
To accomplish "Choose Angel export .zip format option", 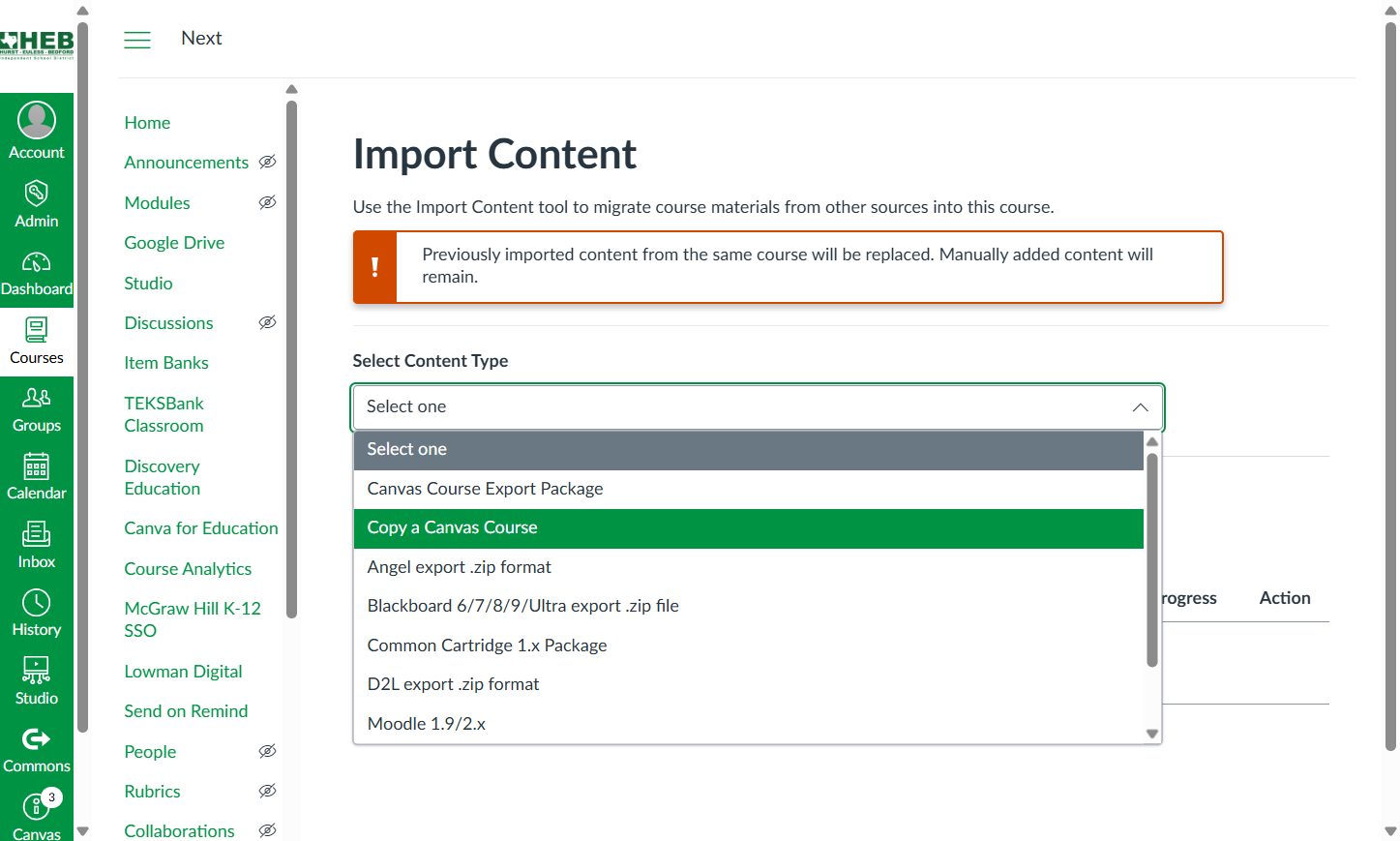I will (x=749, y=568).
